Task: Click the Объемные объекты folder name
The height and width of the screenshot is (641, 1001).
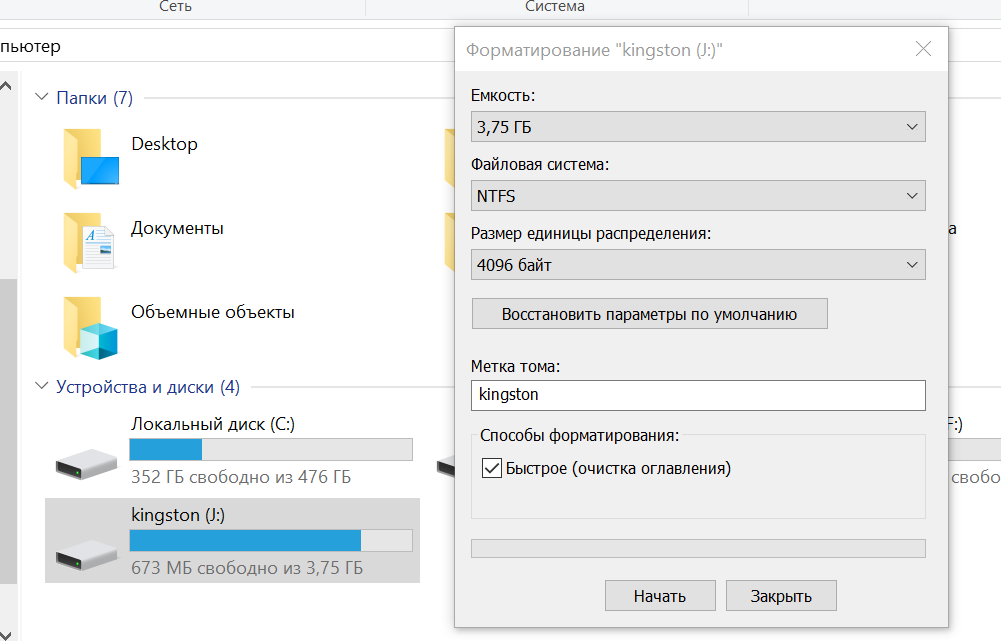Action: click(x=213, y=312)
